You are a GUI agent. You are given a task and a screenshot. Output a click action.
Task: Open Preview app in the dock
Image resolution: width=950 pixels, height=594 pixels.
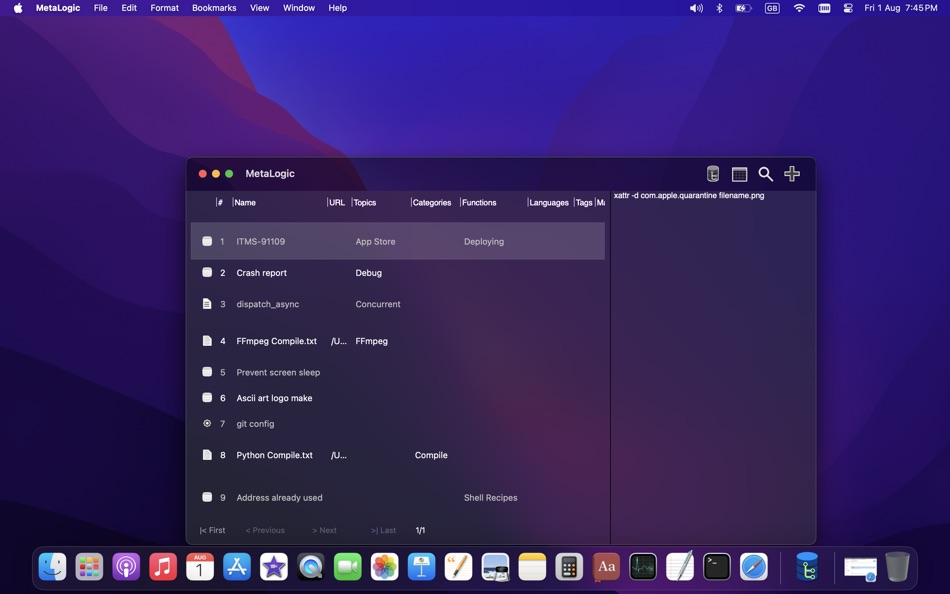click(496, 567)
